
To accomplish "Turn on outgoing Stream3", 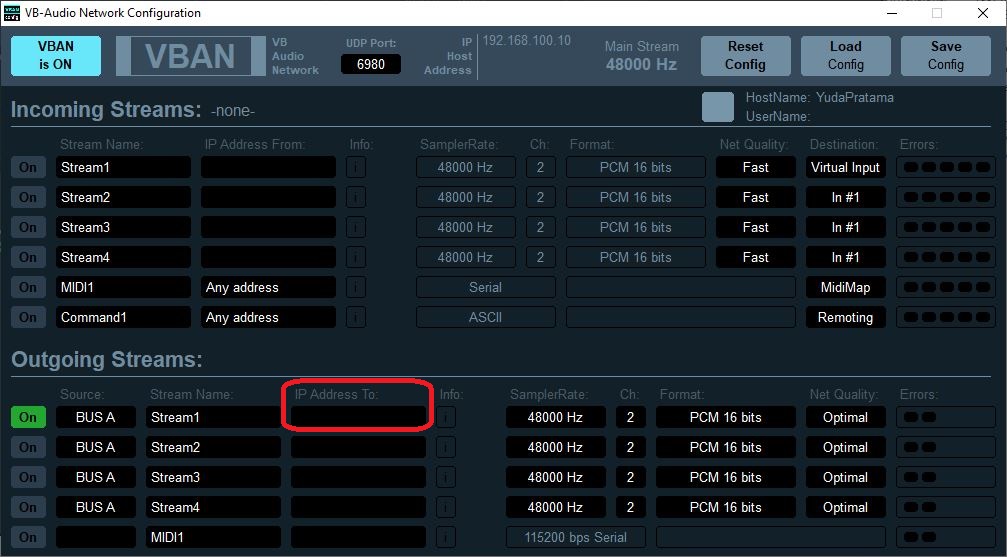I will [x=28, y=477].
